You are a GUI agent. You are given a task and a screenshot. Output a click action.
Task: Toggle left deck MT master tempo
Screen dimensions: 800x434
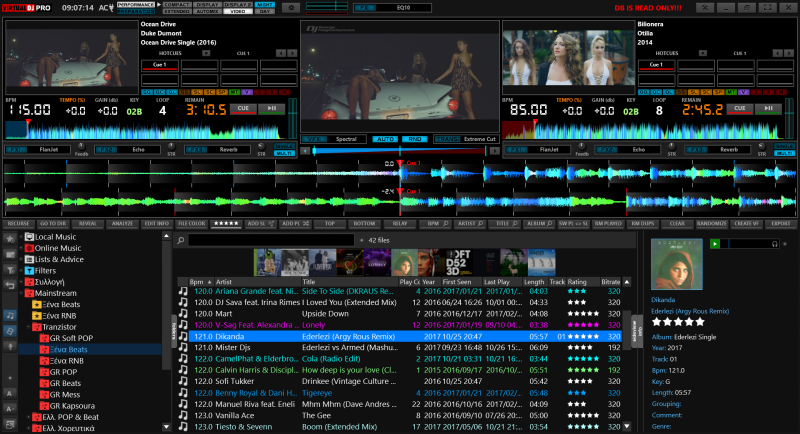tap(234, 92)
